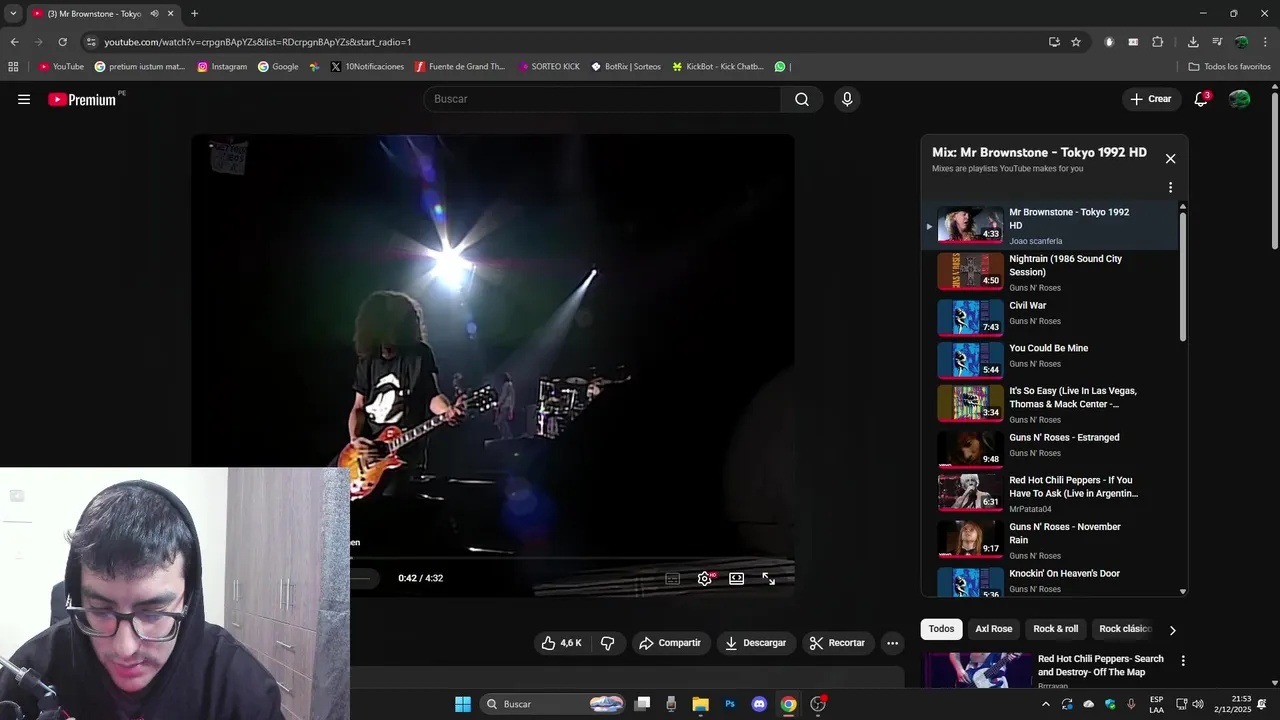The width and height of the screenshot is (1280, 720).
Task: Open the notifications bell
Action: pos(1201,99)
